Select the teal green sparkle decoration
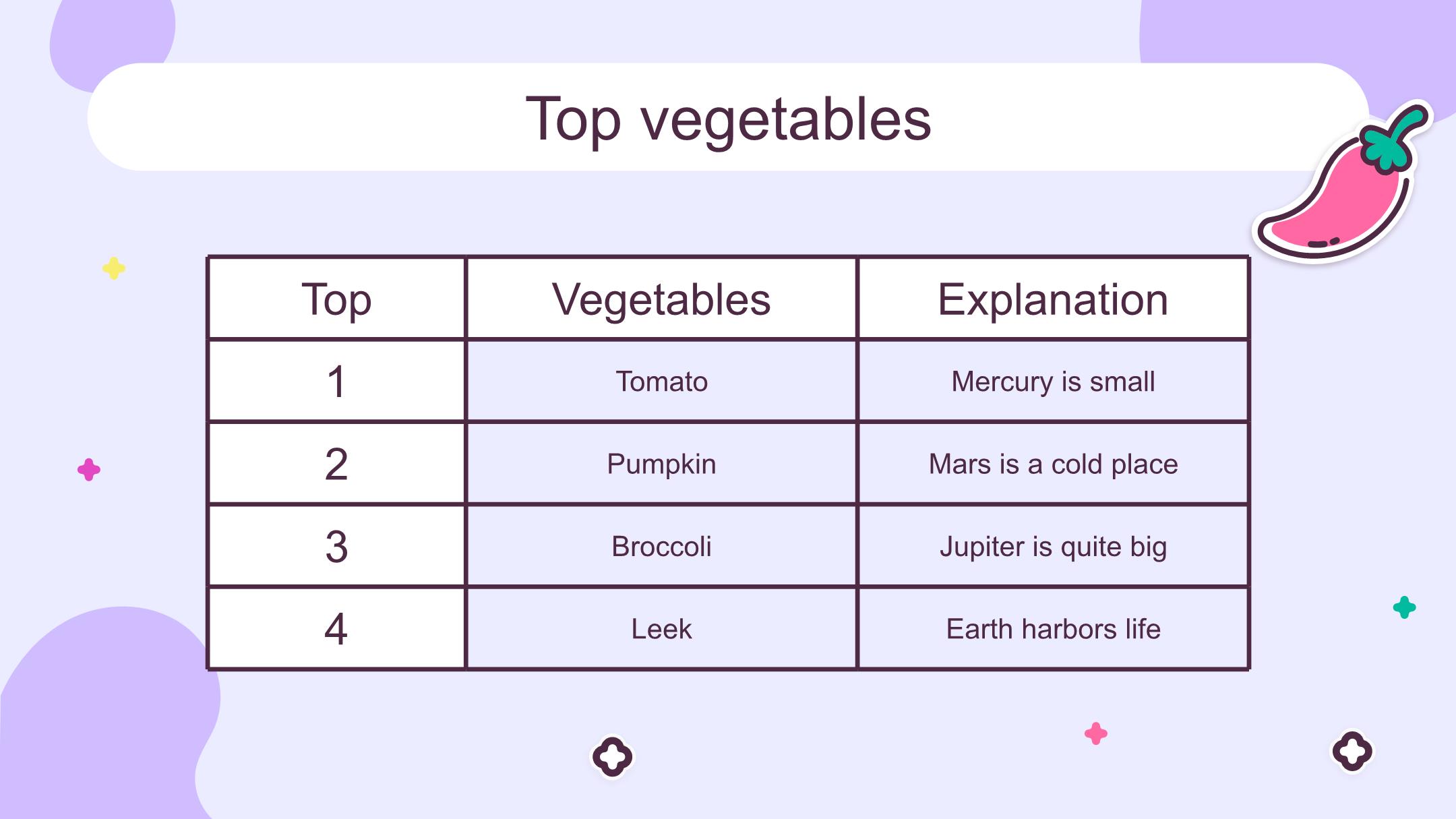Viewport: 1456px width, 819px height. click(x=1404, y=607)
